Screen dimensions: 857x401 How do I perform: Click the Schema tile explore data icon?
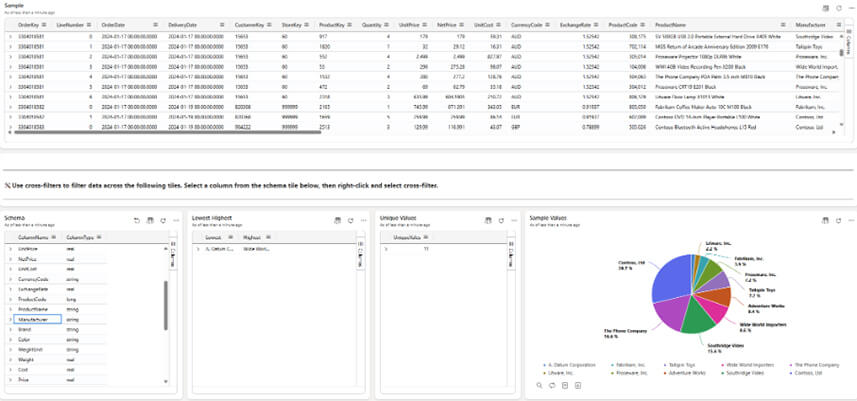coord(150,221)
